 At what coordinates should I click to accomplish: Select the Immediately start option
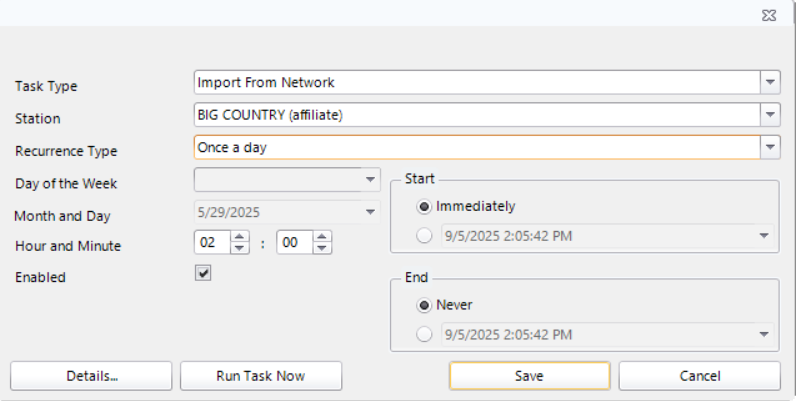pos(425,207)
